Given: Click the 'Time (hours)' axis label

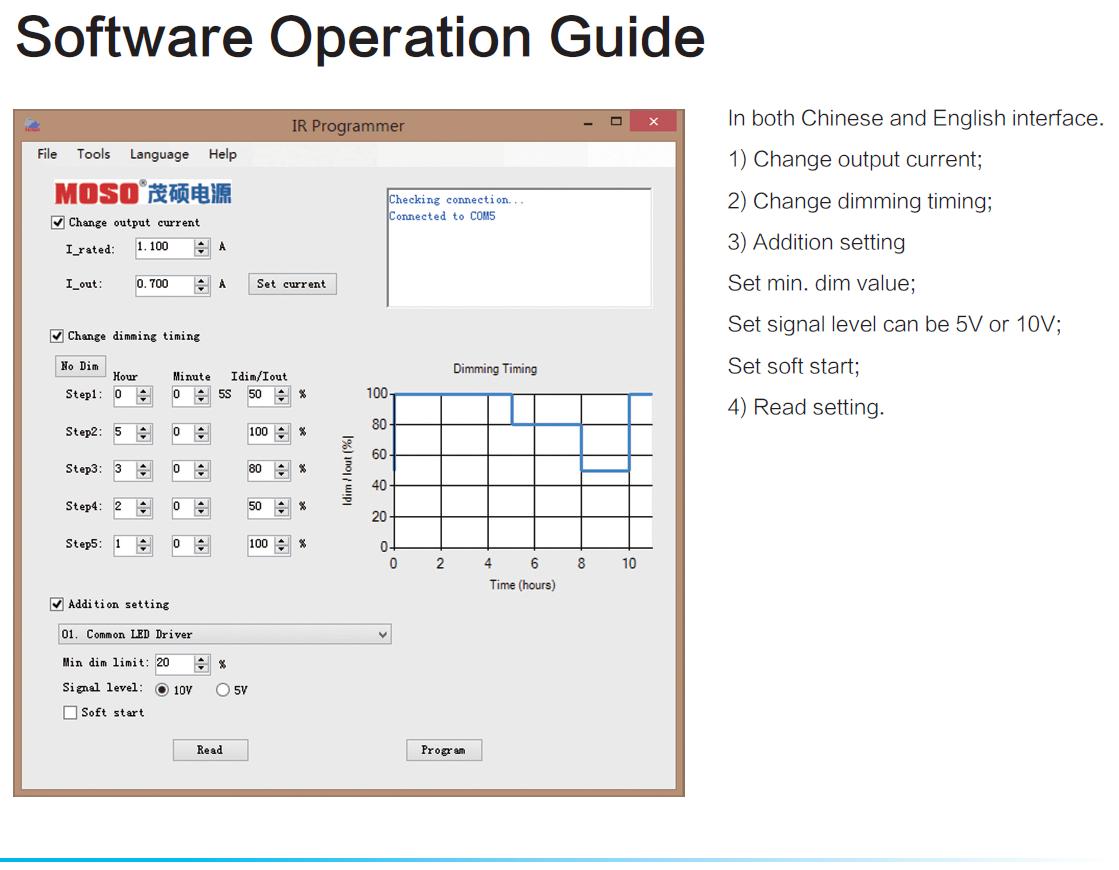Looking at the screenshot, I should 522,585.
